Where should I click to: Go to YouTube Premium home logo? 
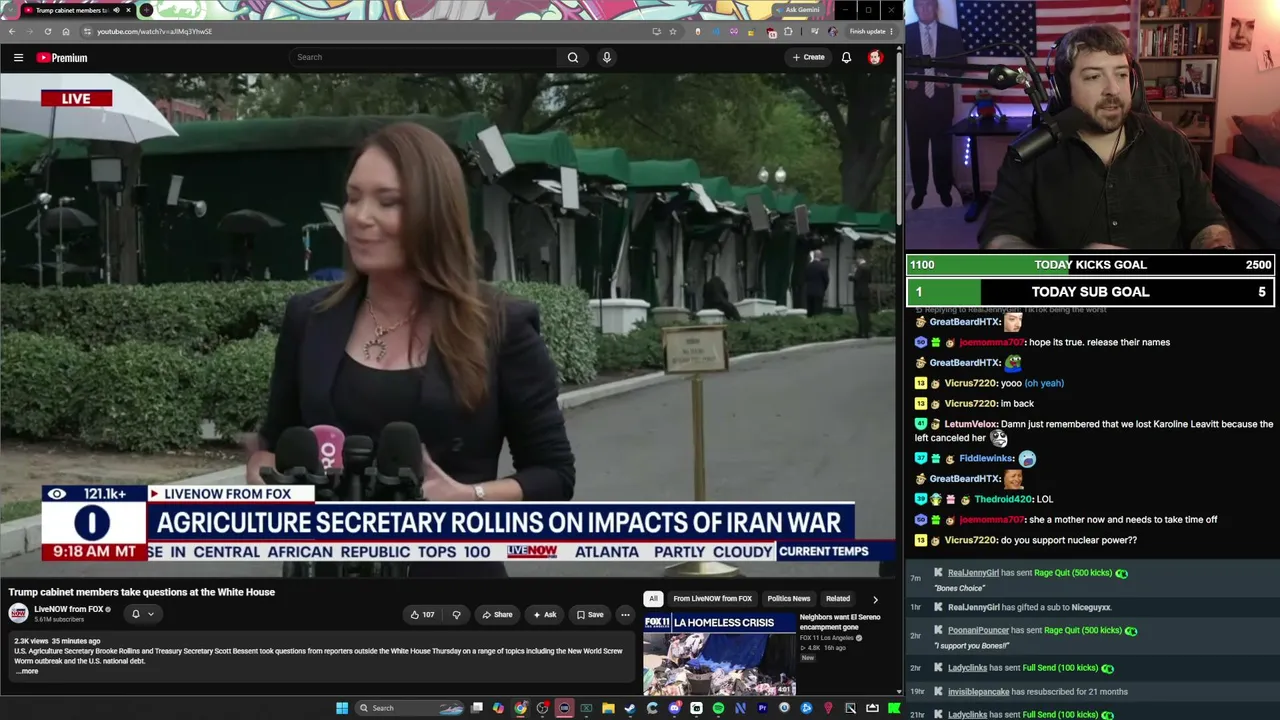(x=62, y=58)
